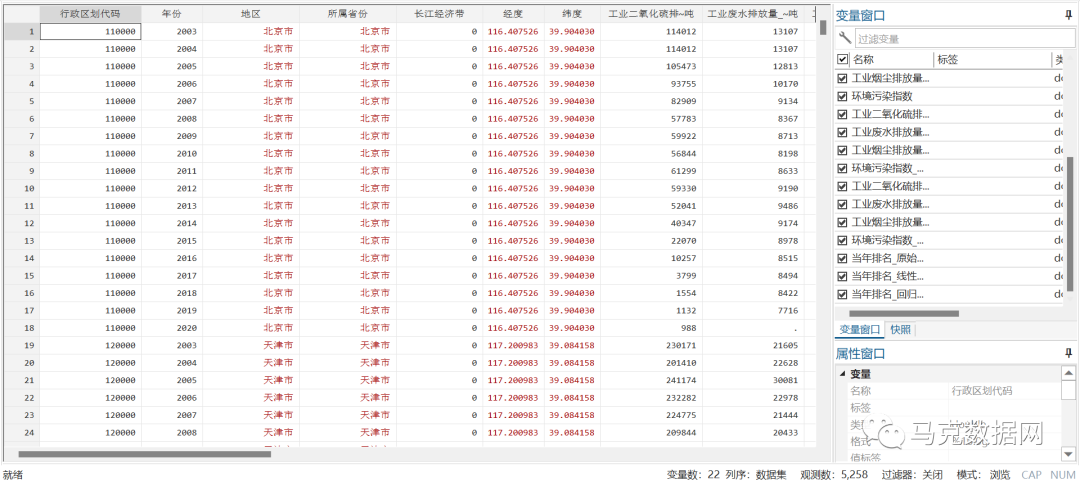
Task: Click the 观测数: 5,258 status entry
Action: (x=833, y=474)
